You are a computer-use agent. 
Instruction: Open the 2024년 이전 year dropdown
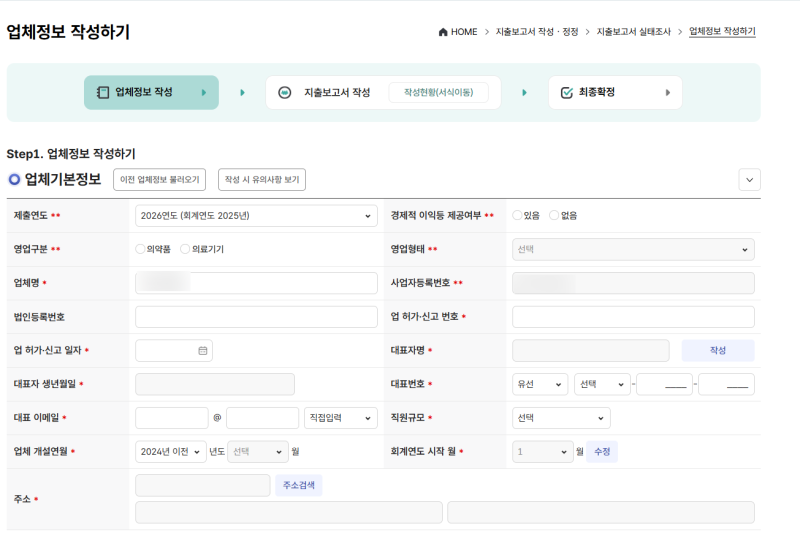pyautogui.click(x=170, y=452)
